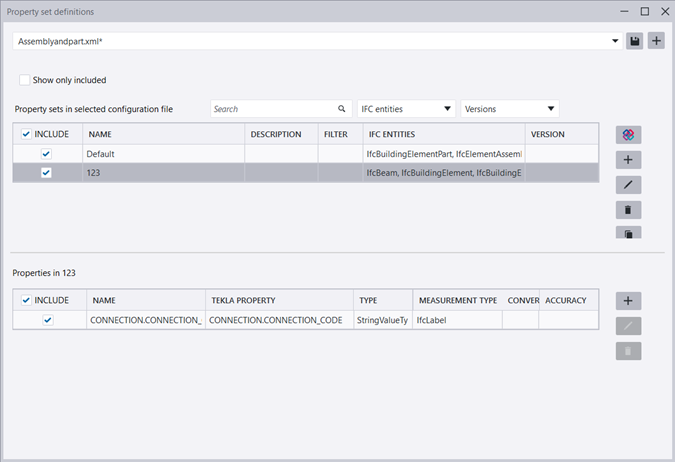Add a new property set

628,160
